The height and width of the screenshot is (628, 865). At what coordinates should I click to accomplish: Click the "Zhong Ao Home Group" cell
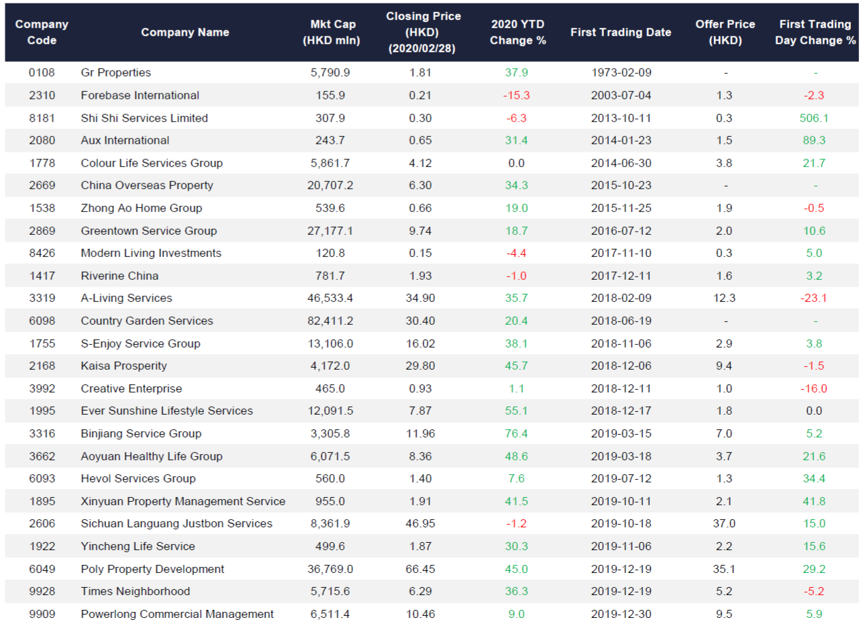tap(141, 208)
